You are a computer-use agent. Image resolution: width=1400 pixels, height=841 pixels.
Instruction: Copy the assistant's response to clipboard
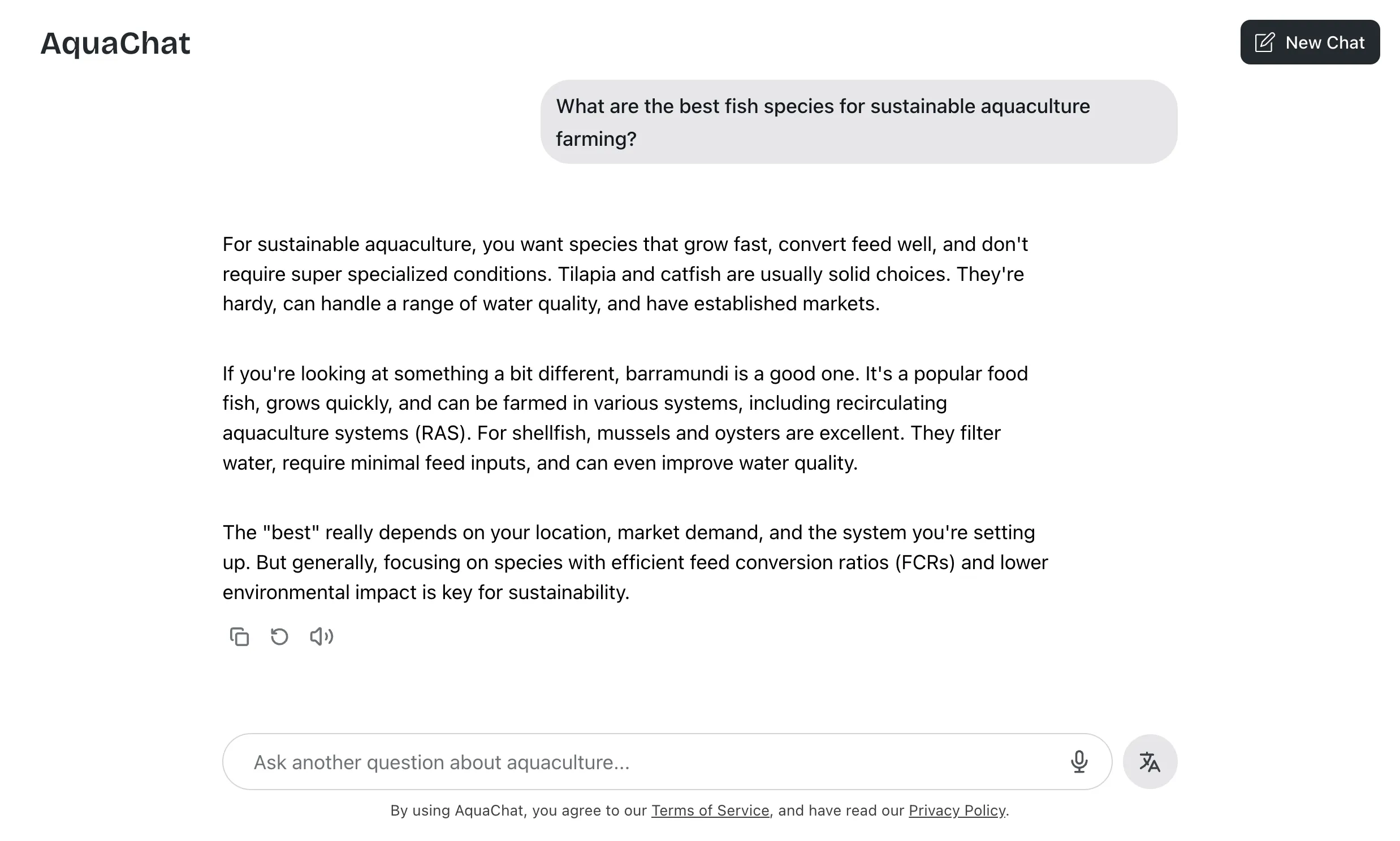[x=239, y=636]
